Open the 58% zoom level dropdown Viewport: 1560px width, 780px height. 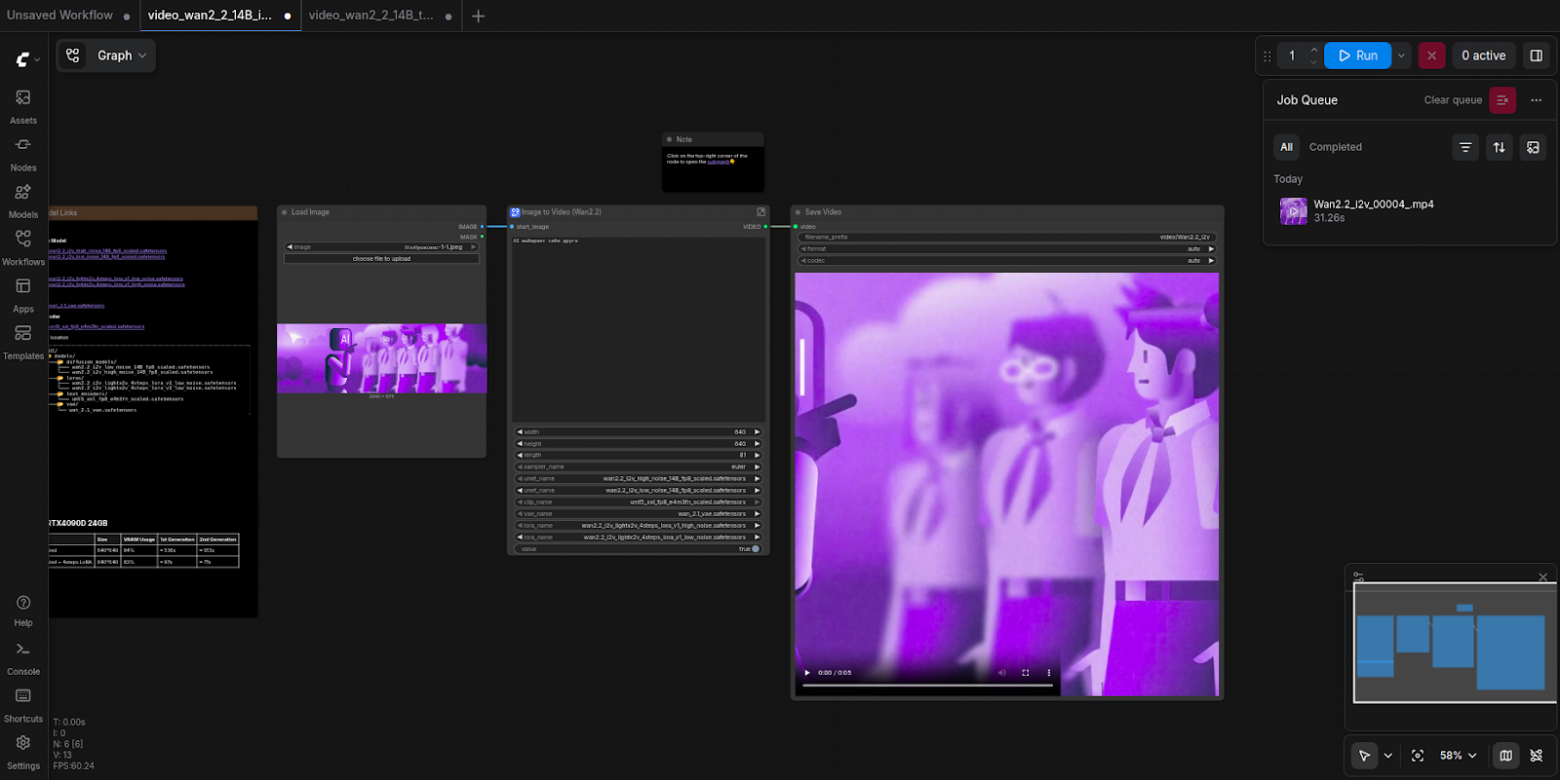click(x=1457, y=756)
